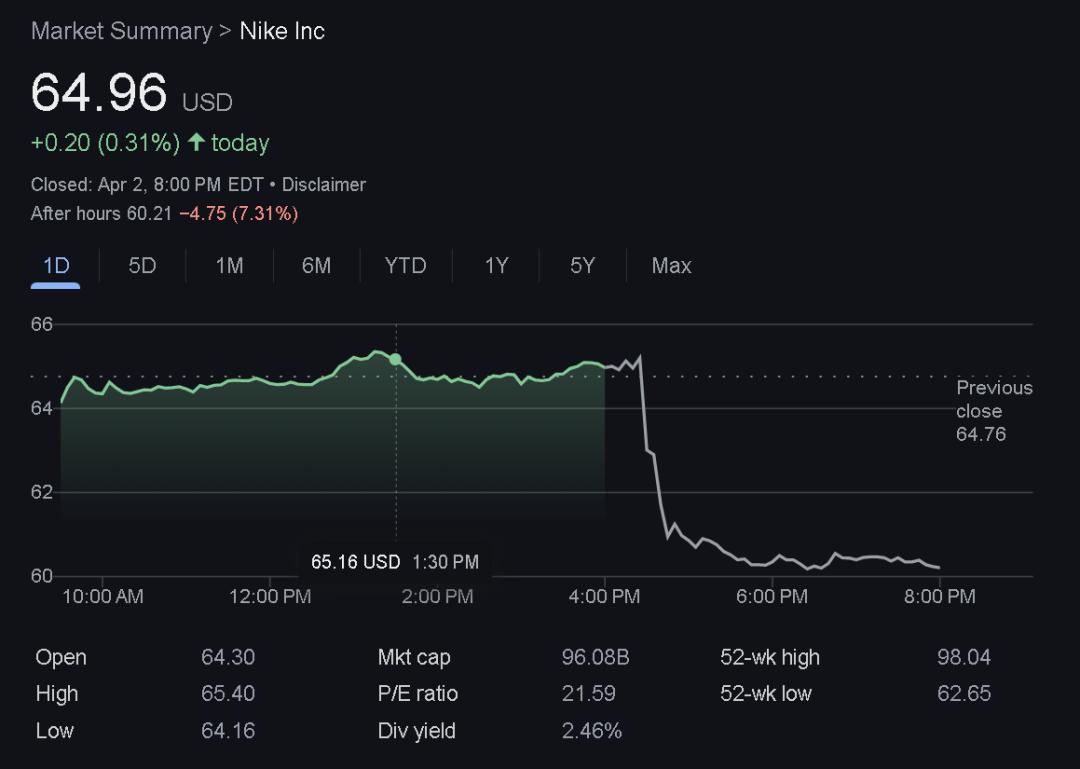This screenshot has height=769, width=1080.
Task: Click the Nike Inc breadcrumb title
Action: (x=282, y=31)
